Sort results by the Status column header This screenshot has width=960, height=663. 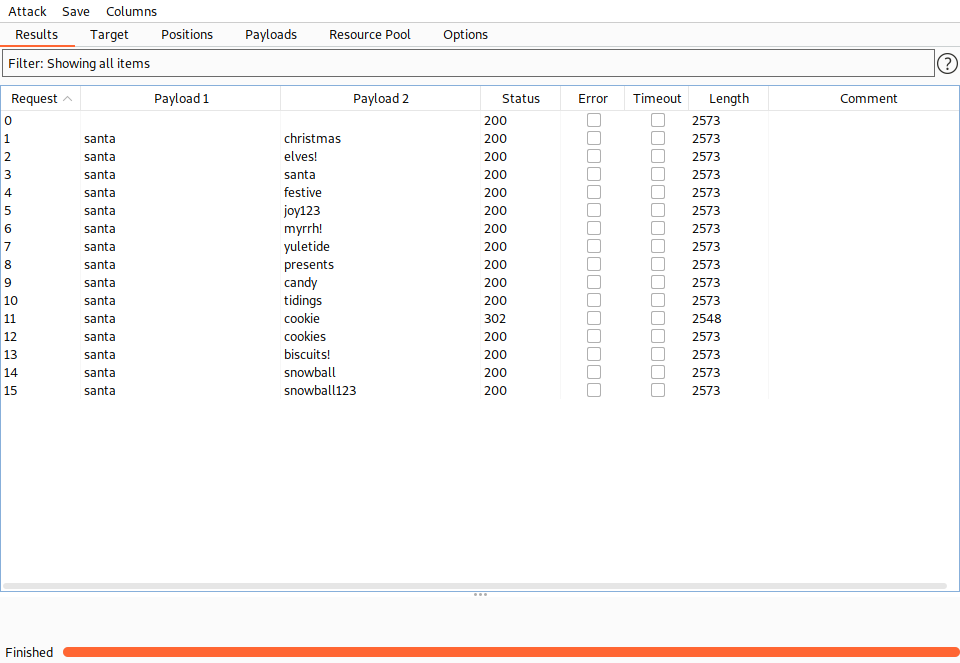(520, 98)
